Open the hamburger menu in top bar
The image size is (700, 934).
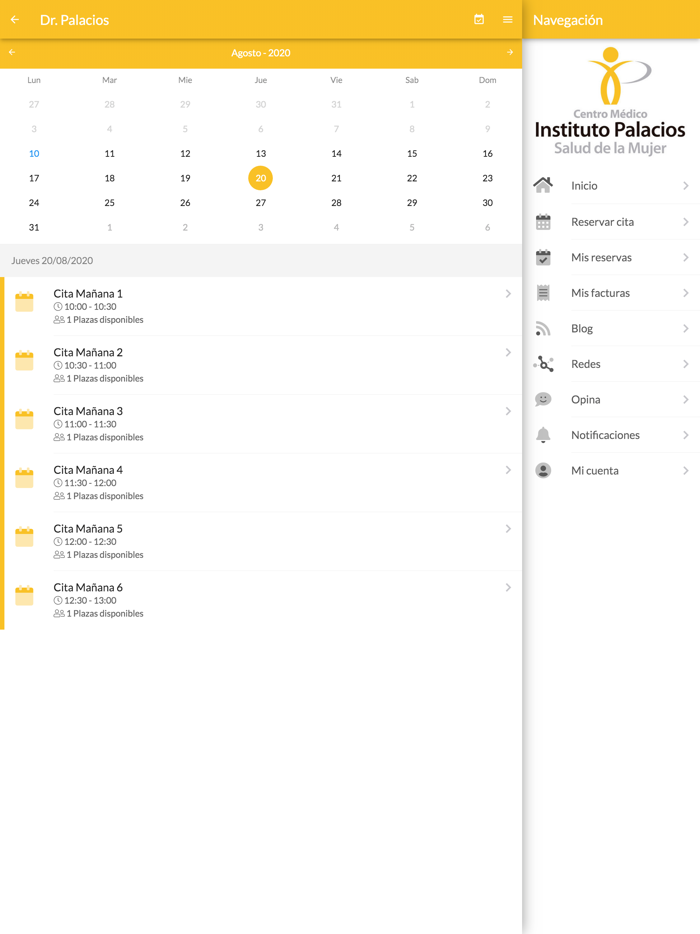[x=508, y=19]
